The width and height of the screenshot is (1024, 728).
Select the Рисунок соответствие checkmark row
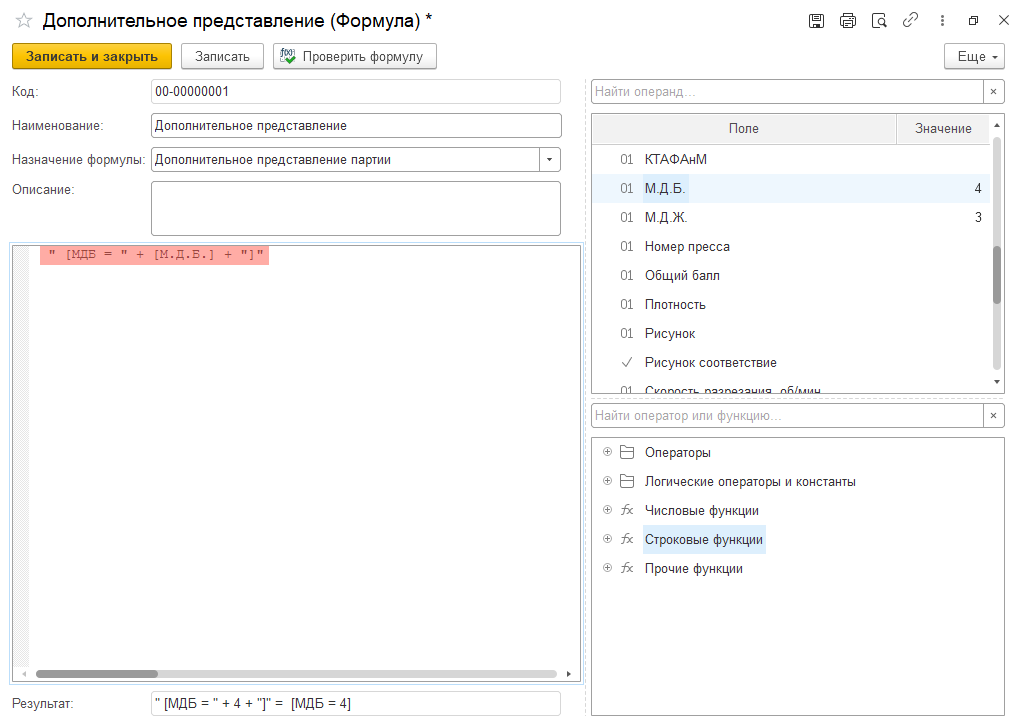tap(710, 362)
